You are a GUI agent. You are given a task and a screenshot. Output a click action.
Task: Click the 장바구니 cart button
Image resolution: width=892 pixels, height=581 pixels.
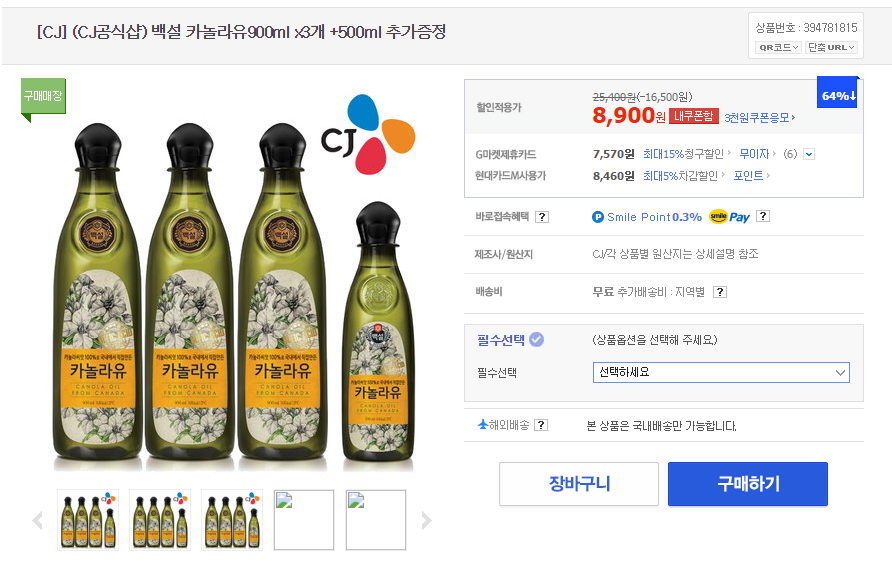579,484
